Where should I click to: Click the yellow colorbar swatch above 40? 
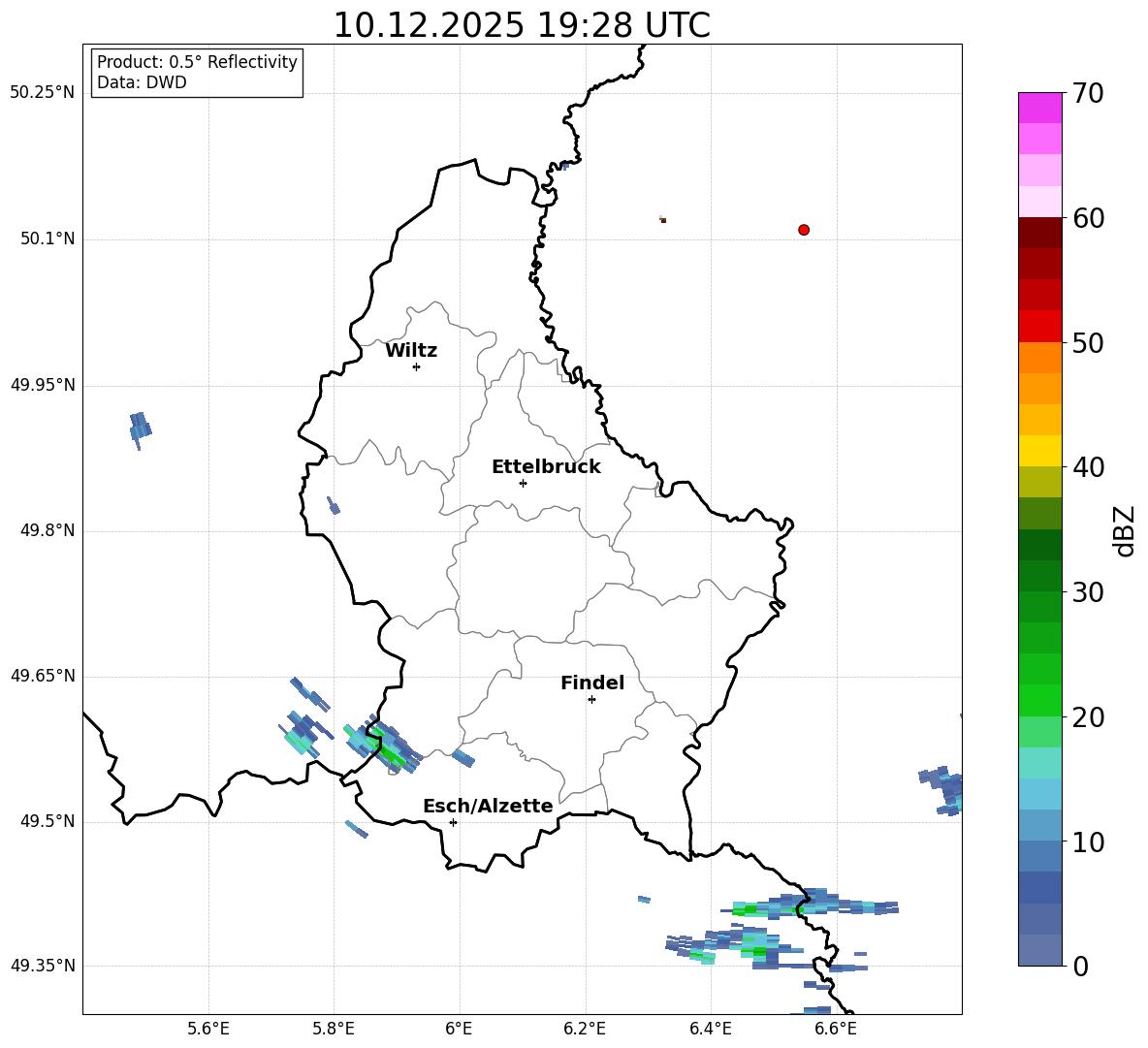(1039, 451)
